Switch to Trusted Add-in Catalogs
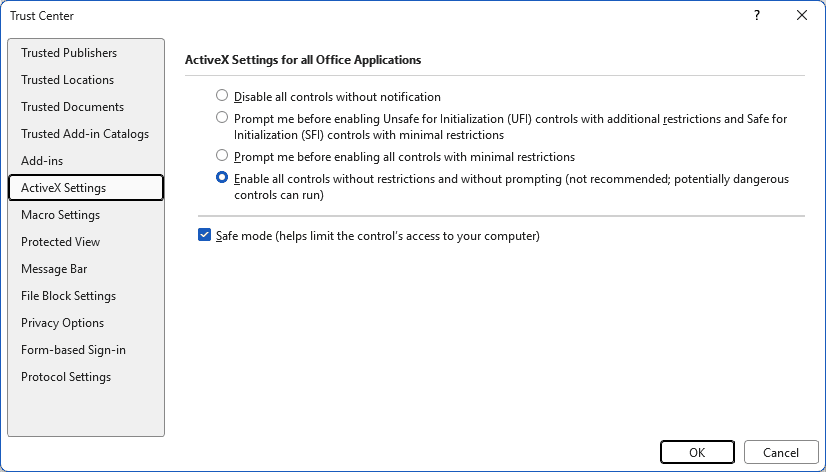Screen dimensions: 826x472 pyautogui.click(x=86, y=134)
